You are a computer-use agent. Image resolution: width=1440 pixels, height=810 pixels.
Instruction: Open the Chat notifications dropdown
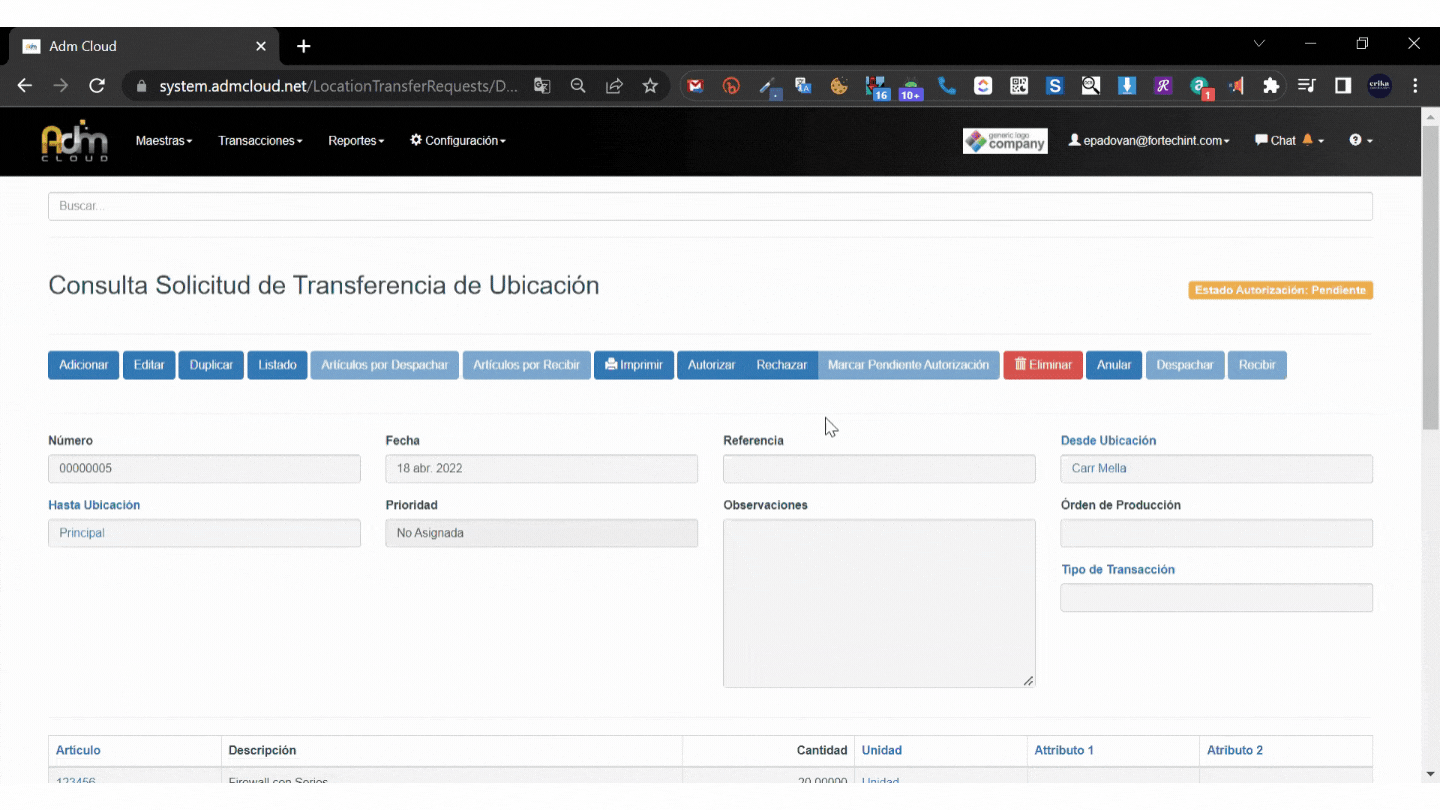click(x=1290, y=141)
